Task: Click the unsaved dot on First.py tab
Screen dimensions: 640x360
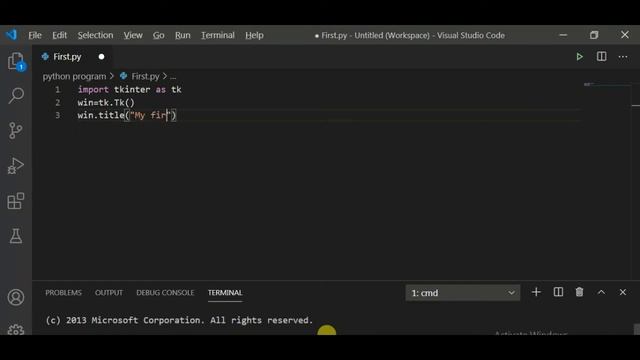Action: tap(101, 57)
